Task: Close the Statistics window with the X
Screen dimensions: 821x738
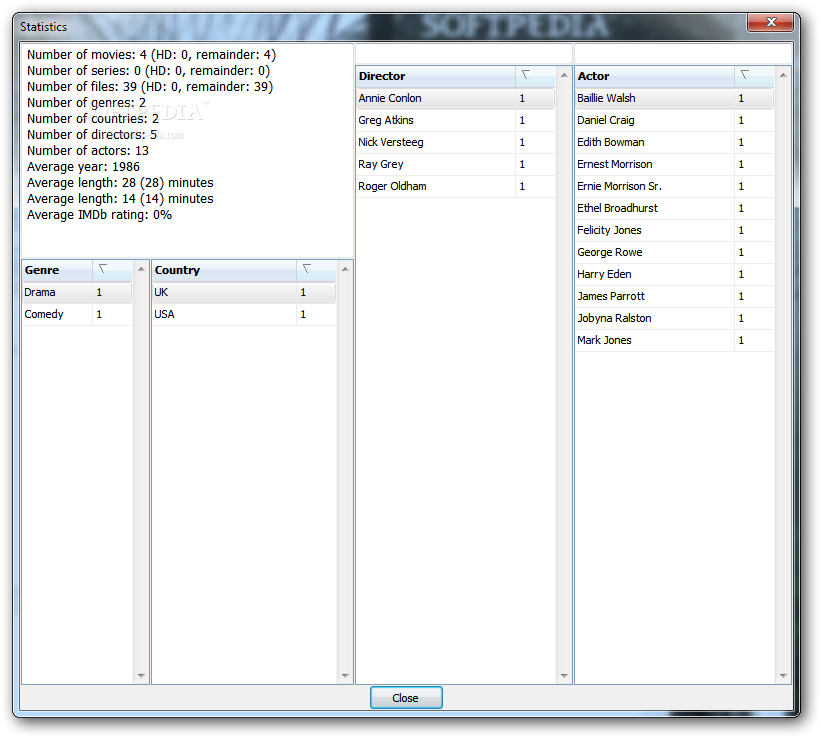Action: pos(770,22)
